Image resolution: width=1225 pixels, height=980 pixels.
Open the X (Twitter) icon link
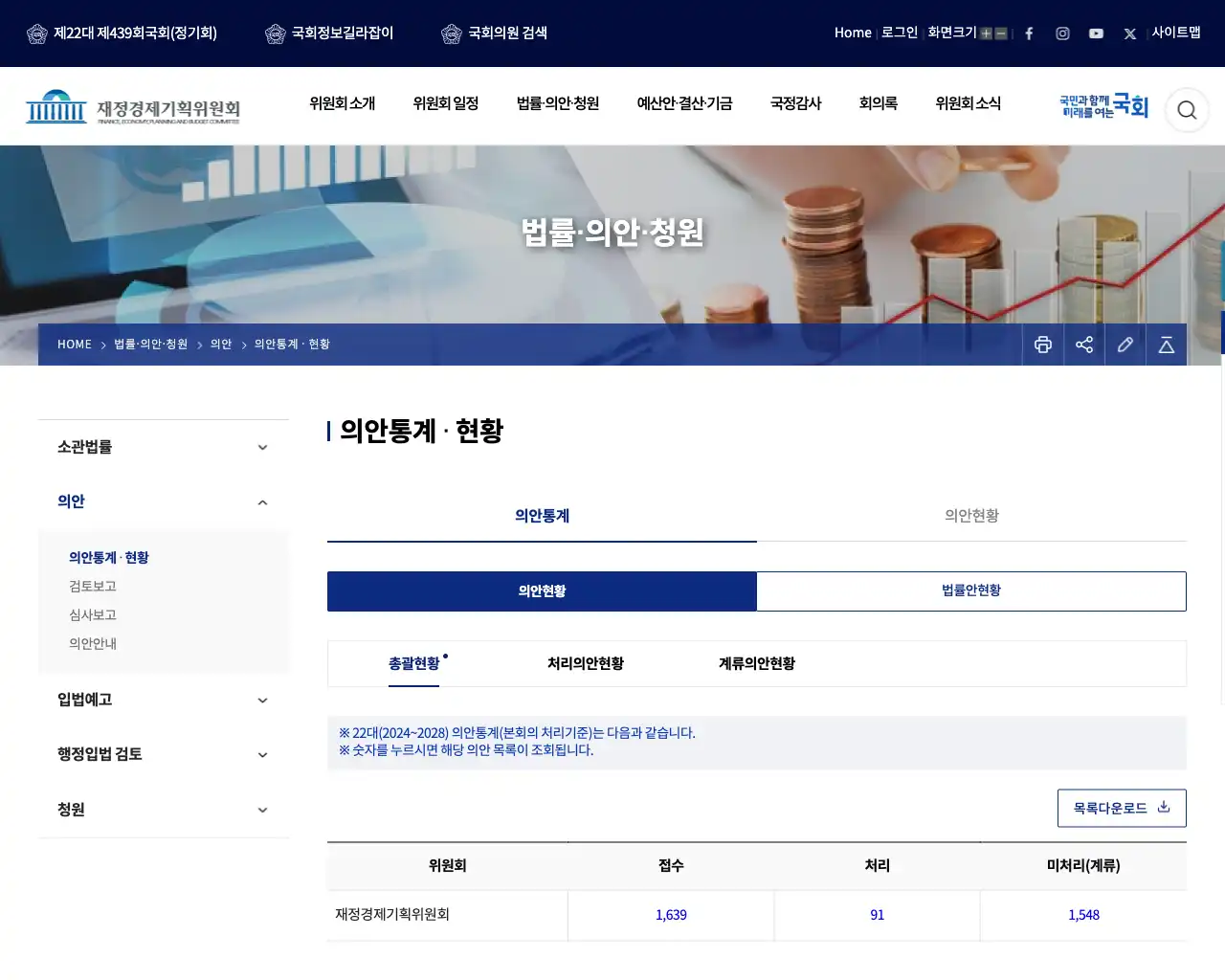1130,33
